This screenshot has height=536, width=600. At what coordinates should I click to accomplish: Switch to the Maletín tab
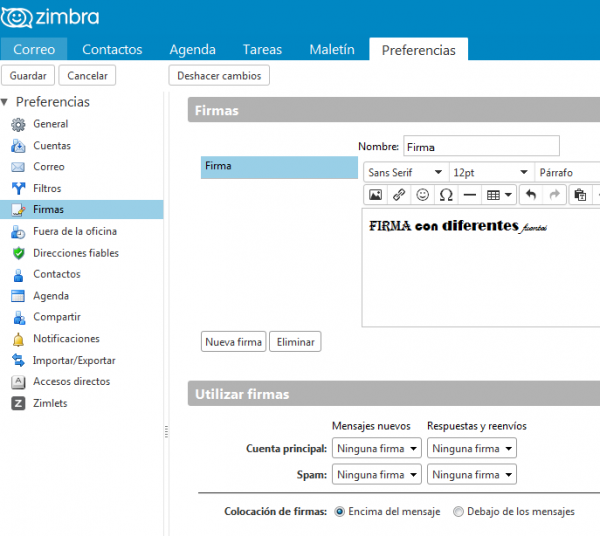coord(332,49)
